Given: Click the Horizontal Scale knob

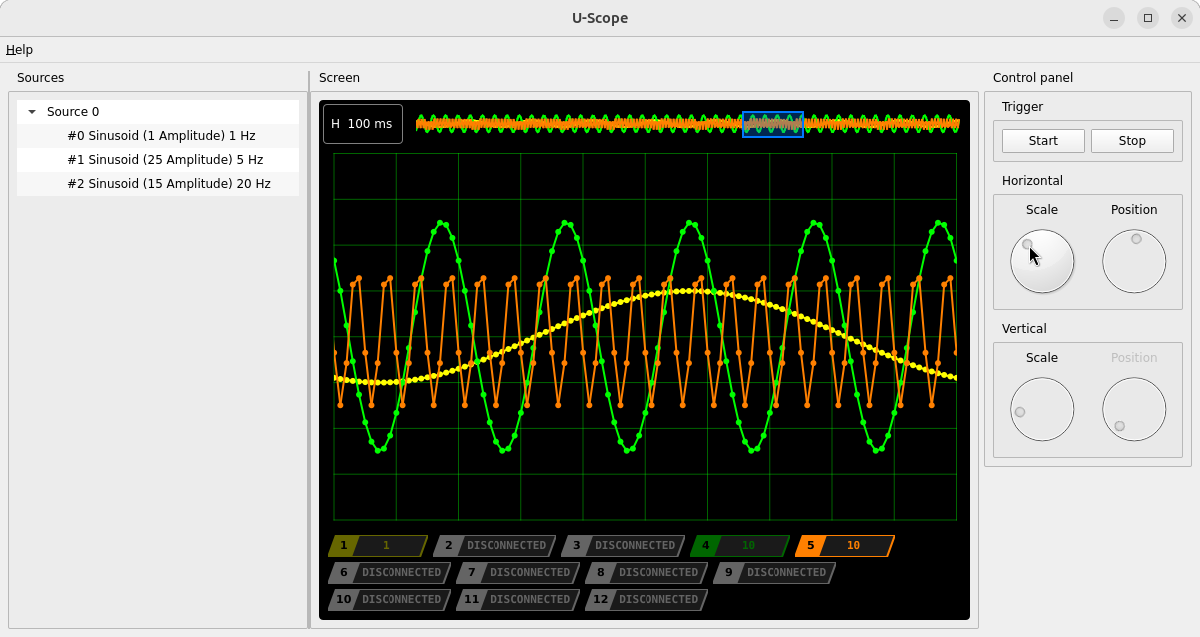Looking at the screenshot, I should pos(1042,261).
